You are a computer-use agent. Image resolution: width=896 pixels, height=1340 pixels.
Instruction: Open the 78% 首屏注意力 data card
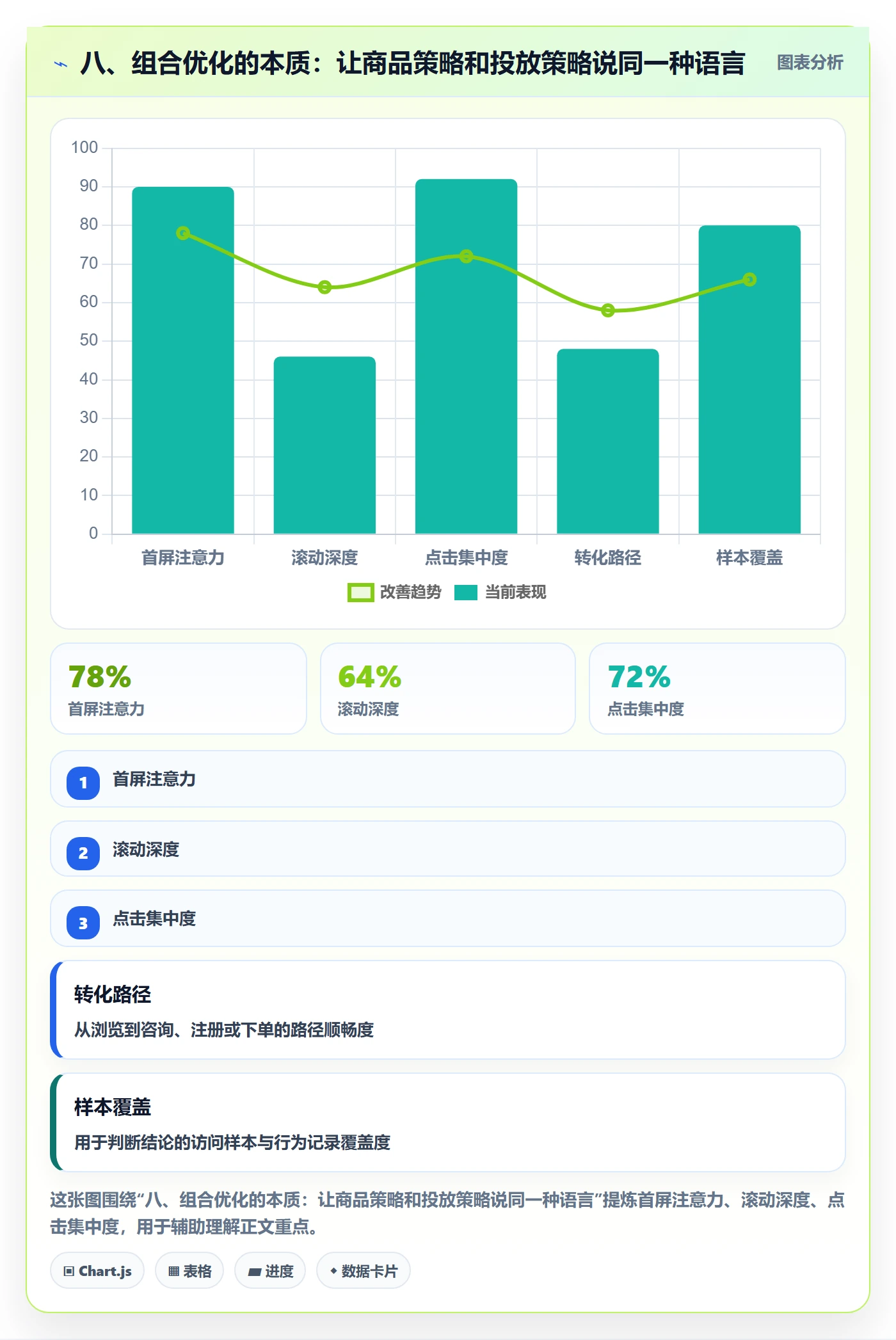click(179, 689)
